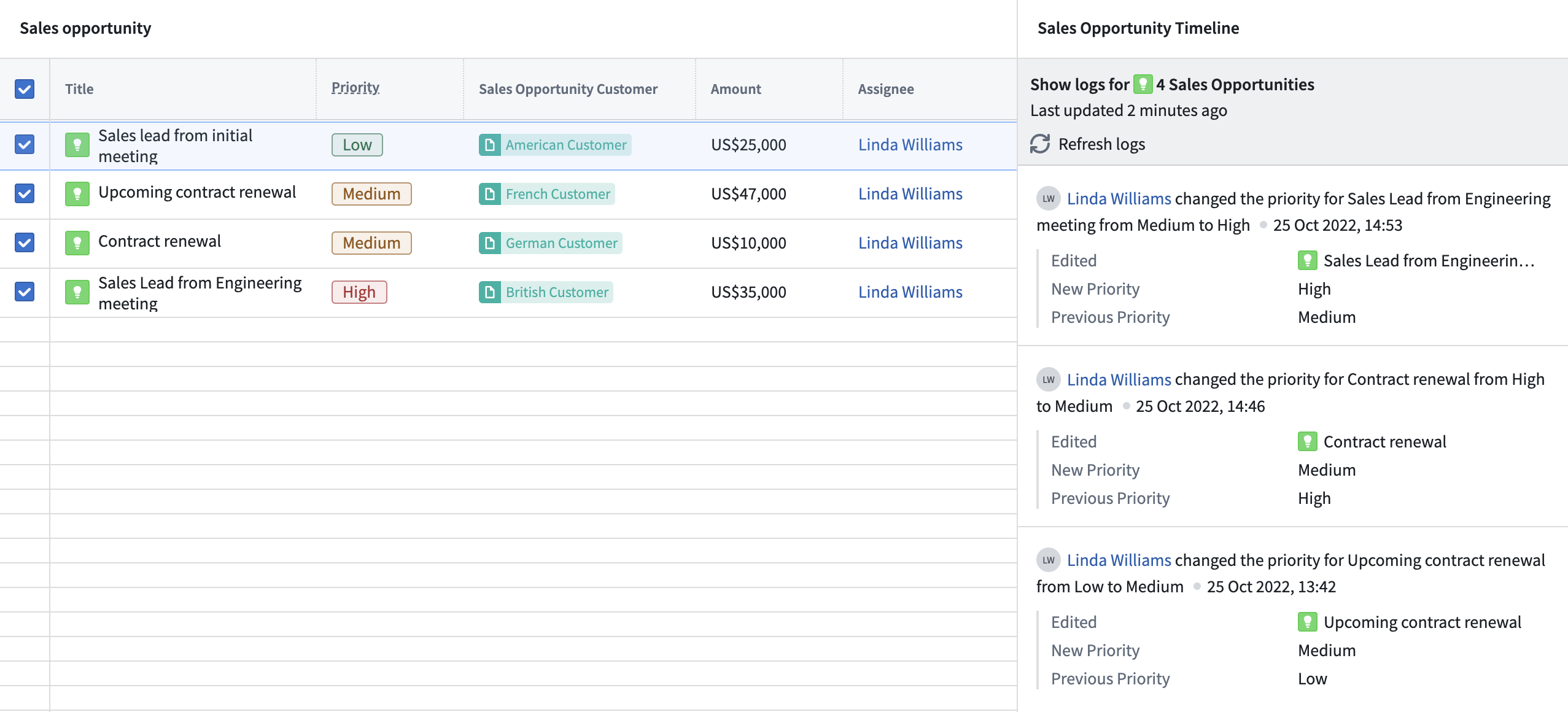Click LW avatar on the 14:53 log entry
Image resolution: width=1568 pixels, height=712 pixels.
pos(1049,199)
